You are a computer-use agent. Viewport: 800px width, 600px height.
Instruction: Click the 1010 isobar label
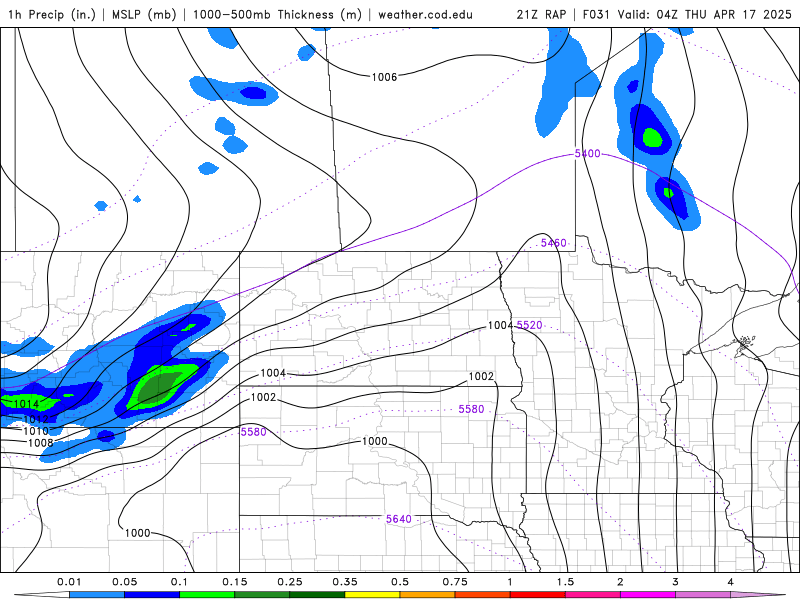[36, 431]
